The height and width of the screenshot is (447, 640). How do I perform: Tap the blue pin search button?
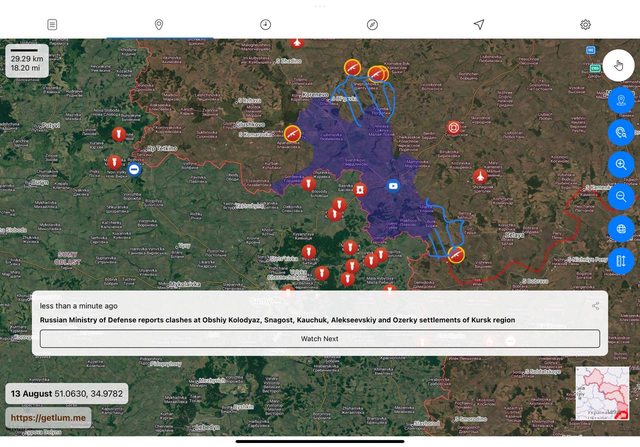[621, 132]
